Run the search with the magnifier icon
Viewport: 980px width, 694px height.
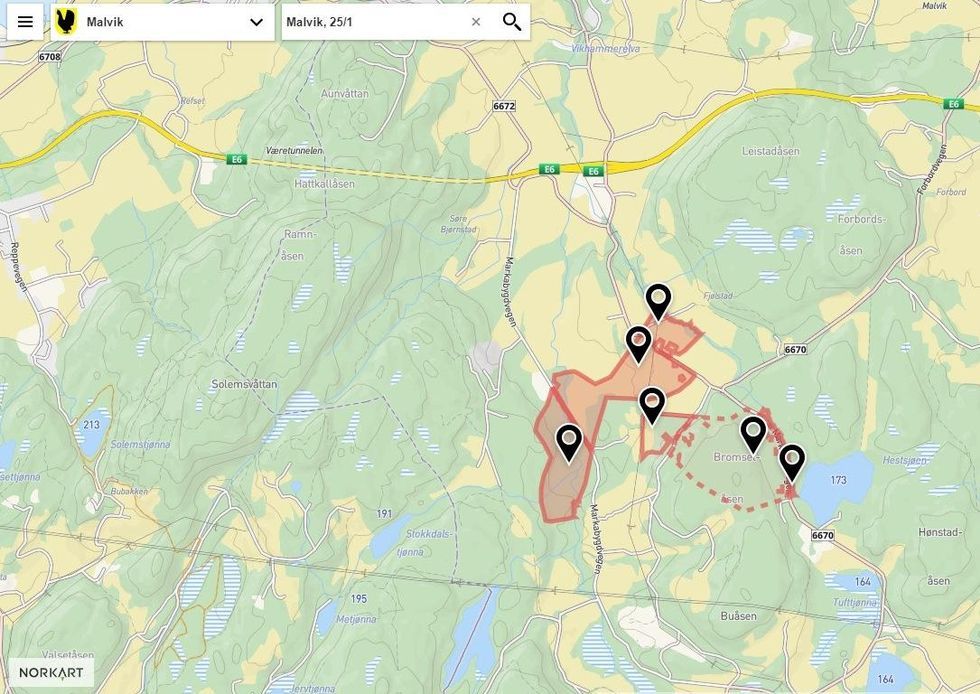(510, 20)
